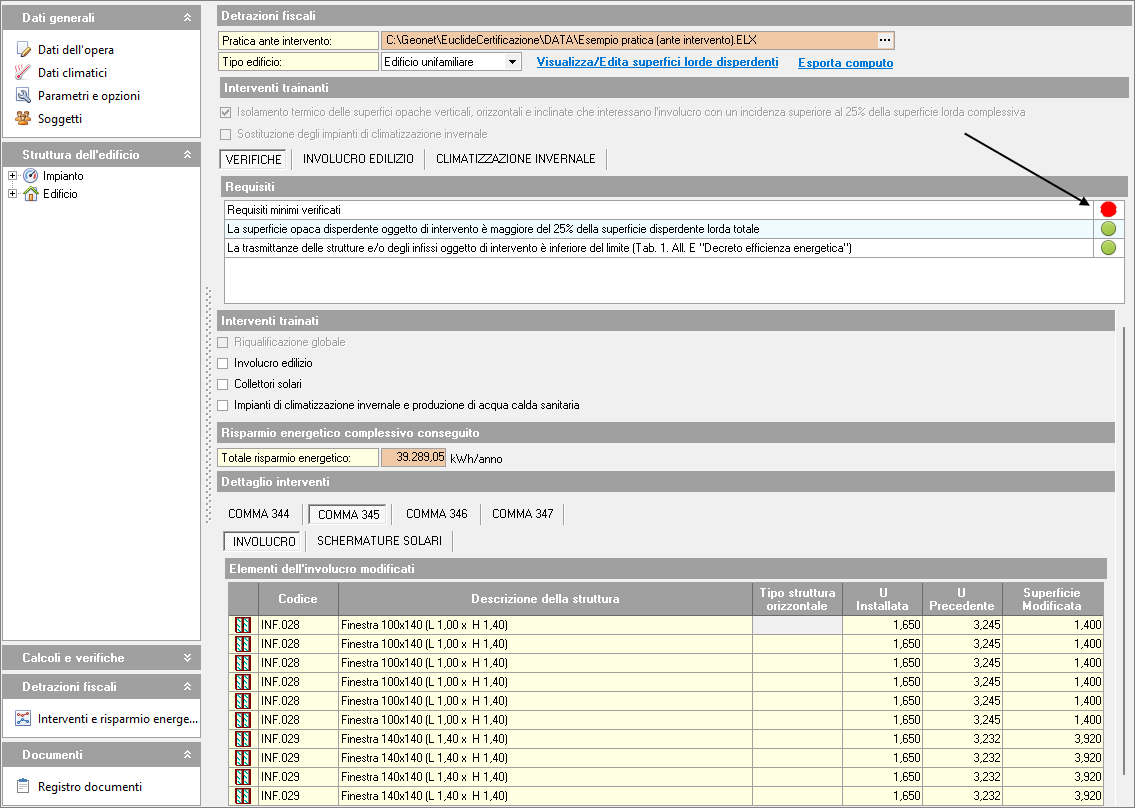Expand Calcoli e verifiche panel
This screenshot has height=808, width=1135.
tap(187, 658)
